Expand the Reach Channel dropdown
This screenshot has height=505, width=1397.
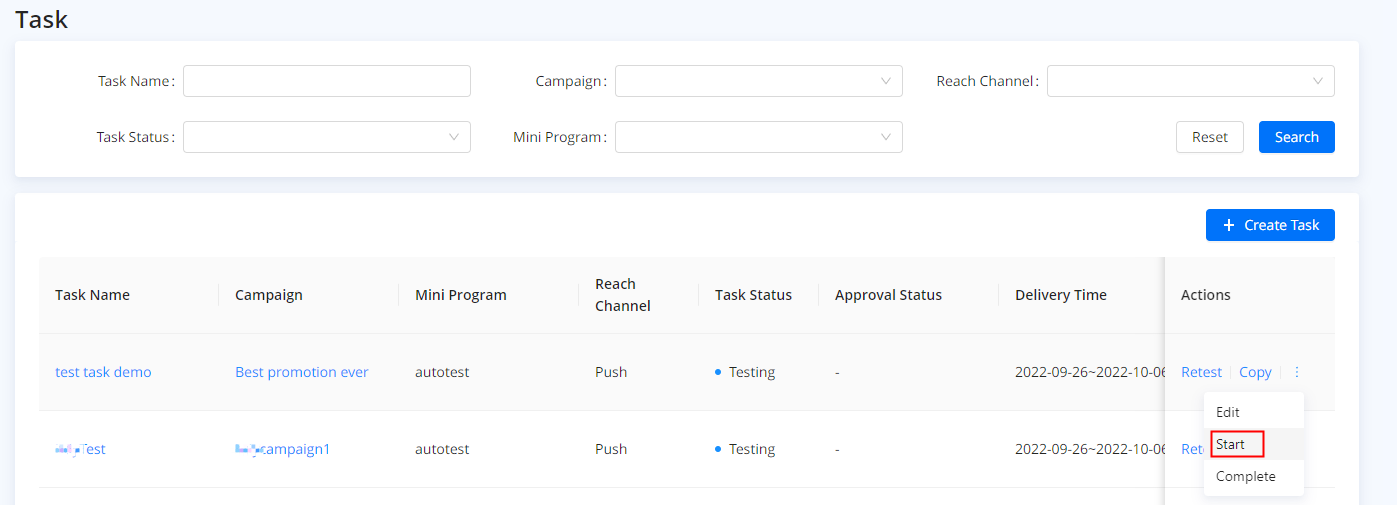click(x=1190, y=81)
